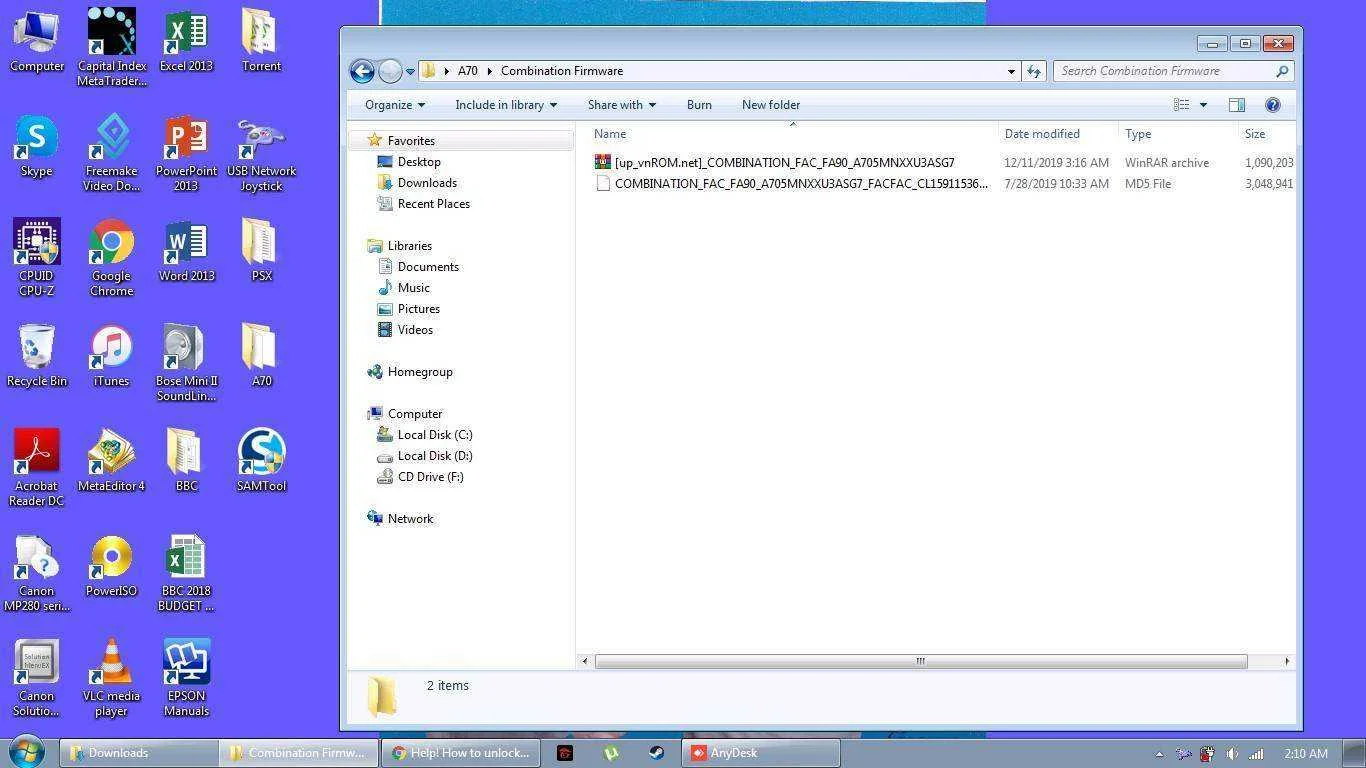The height and width of the screenshot is (768, 1366).
Task: Open the PSX folder on desktop
Action: pyautogui.click(x=261, y=250)
